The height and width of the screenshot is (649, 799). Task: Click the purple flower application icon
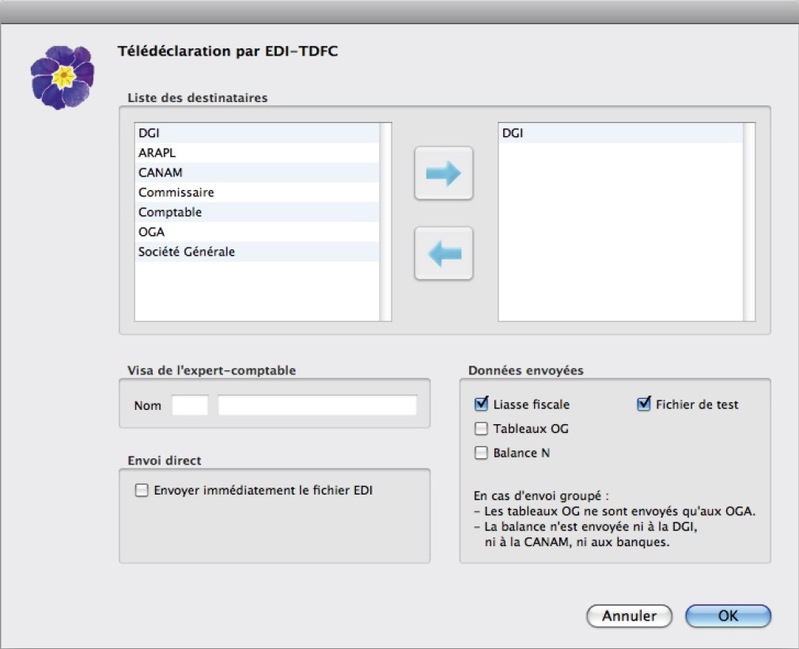click(x=62, y=77)
